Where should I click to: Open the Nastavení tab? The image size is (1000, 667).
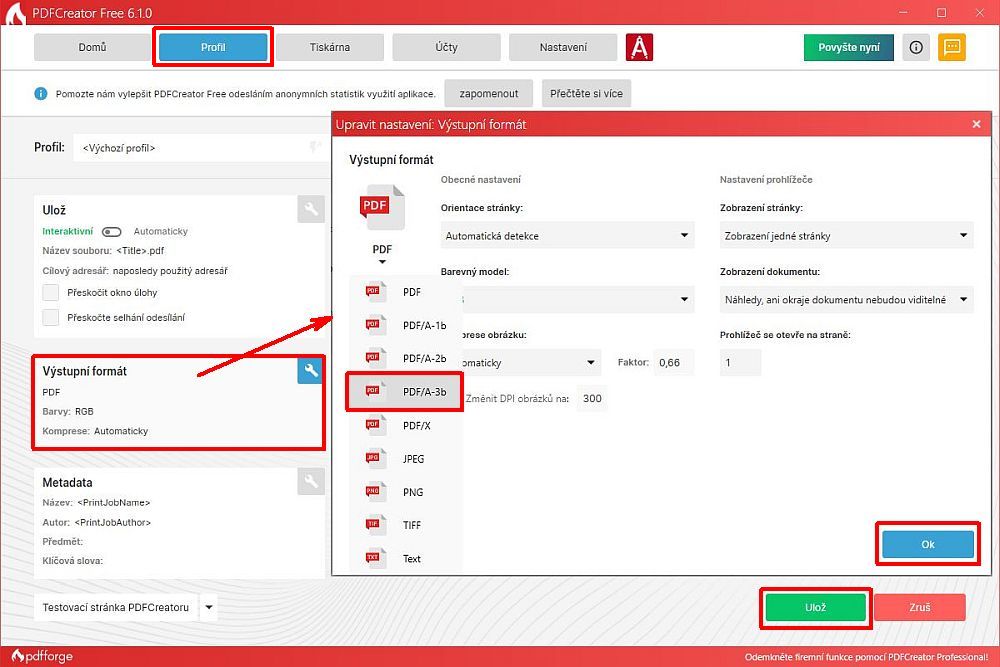tap(562, 47)
